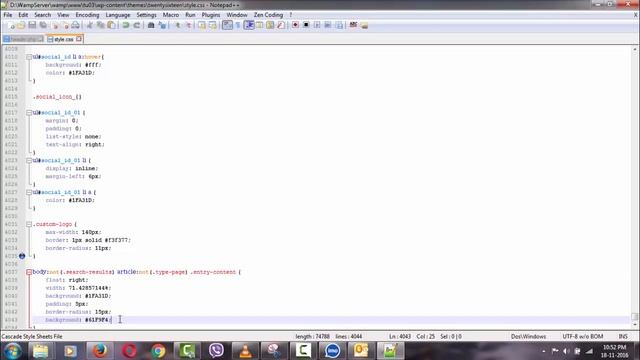640x360 pixels.
Task: Click the .social_icon_{} line
Action: pyautogui.click(x=57, y=97)
